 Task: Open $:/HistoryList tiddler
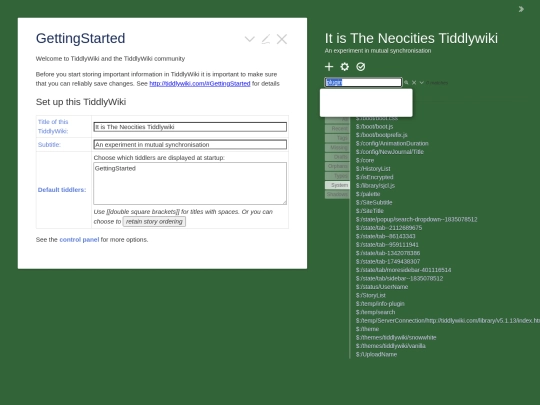click(373, 169)
